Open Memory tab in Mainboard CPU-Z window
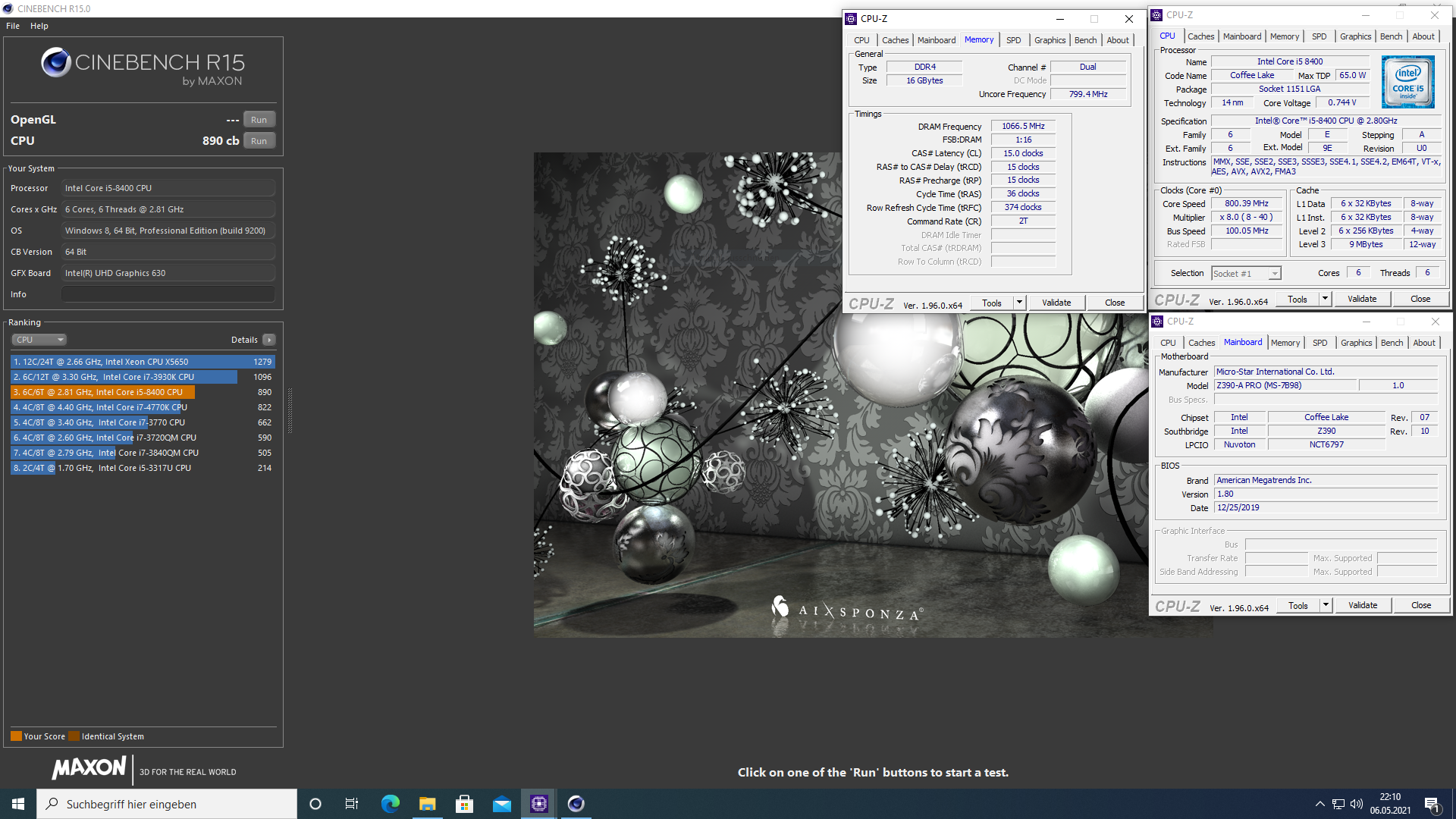 (x=1285, y=343)
